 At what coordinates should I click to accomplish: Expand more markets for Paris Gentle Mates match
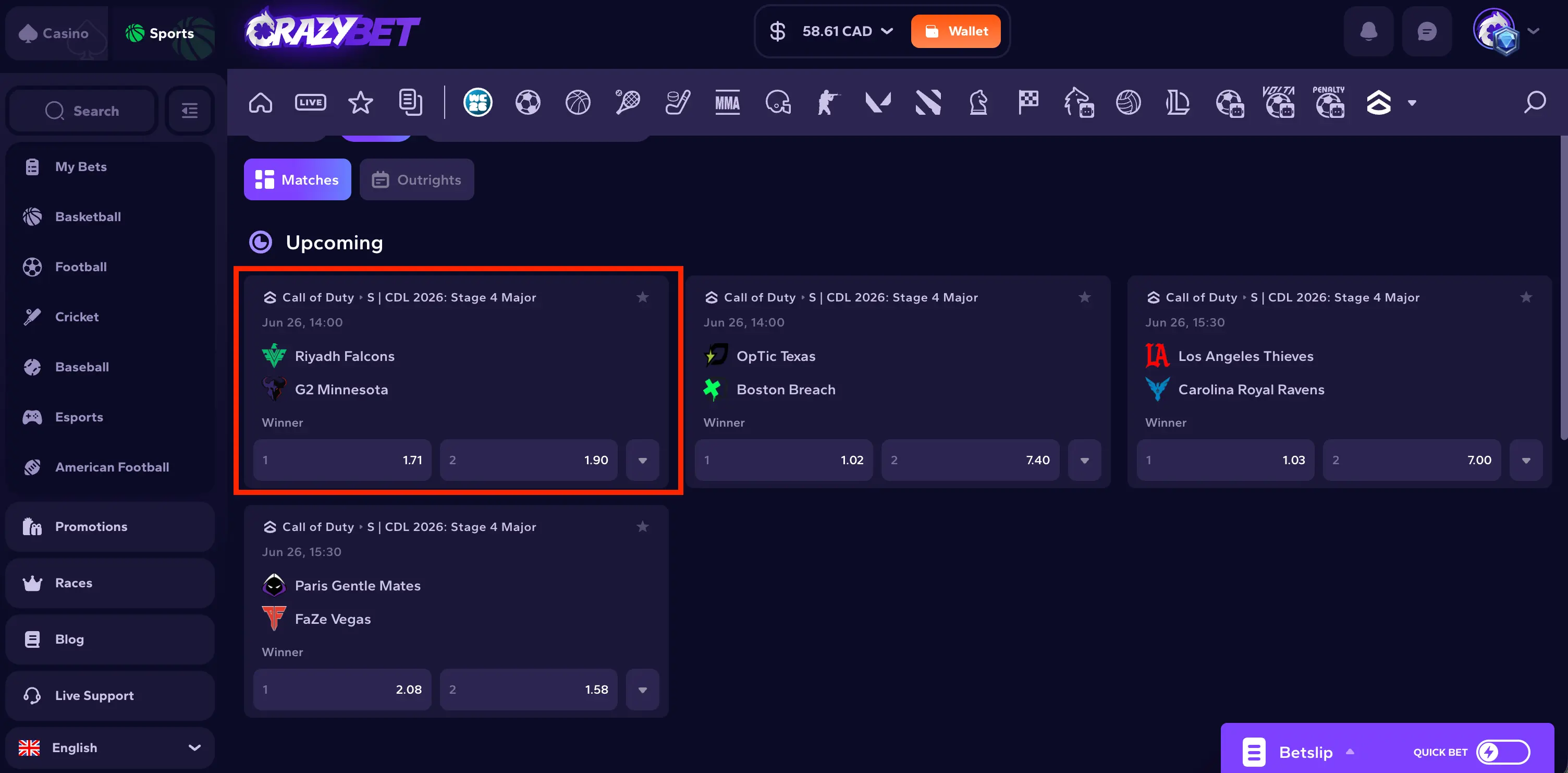coord(643,690)
